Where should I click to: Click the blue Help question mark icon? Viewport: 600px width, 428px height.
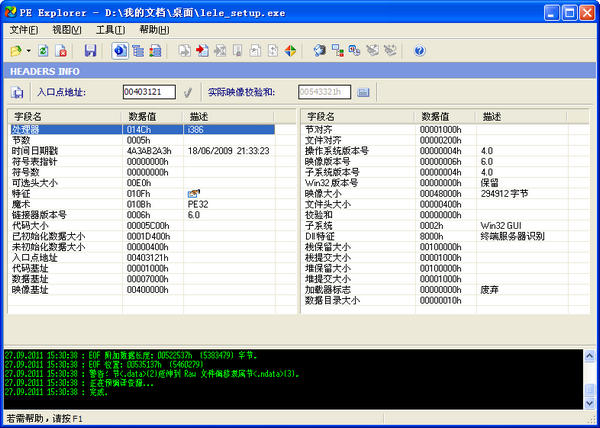419,50
